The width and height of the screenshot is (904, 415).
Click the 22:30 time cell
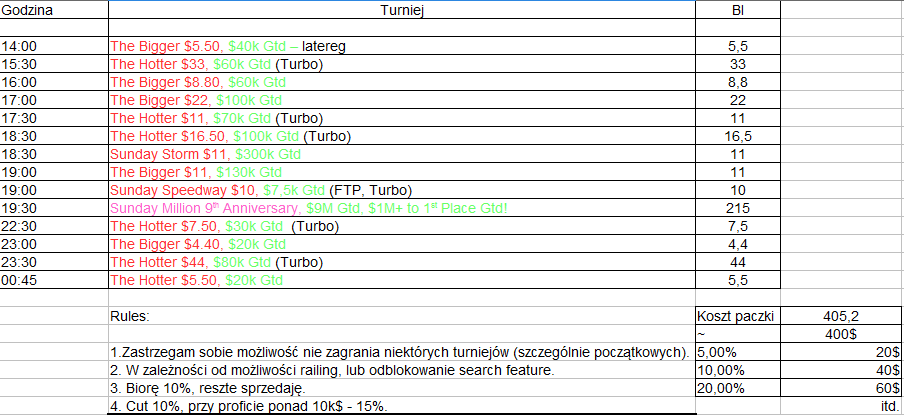click(54, 226)
